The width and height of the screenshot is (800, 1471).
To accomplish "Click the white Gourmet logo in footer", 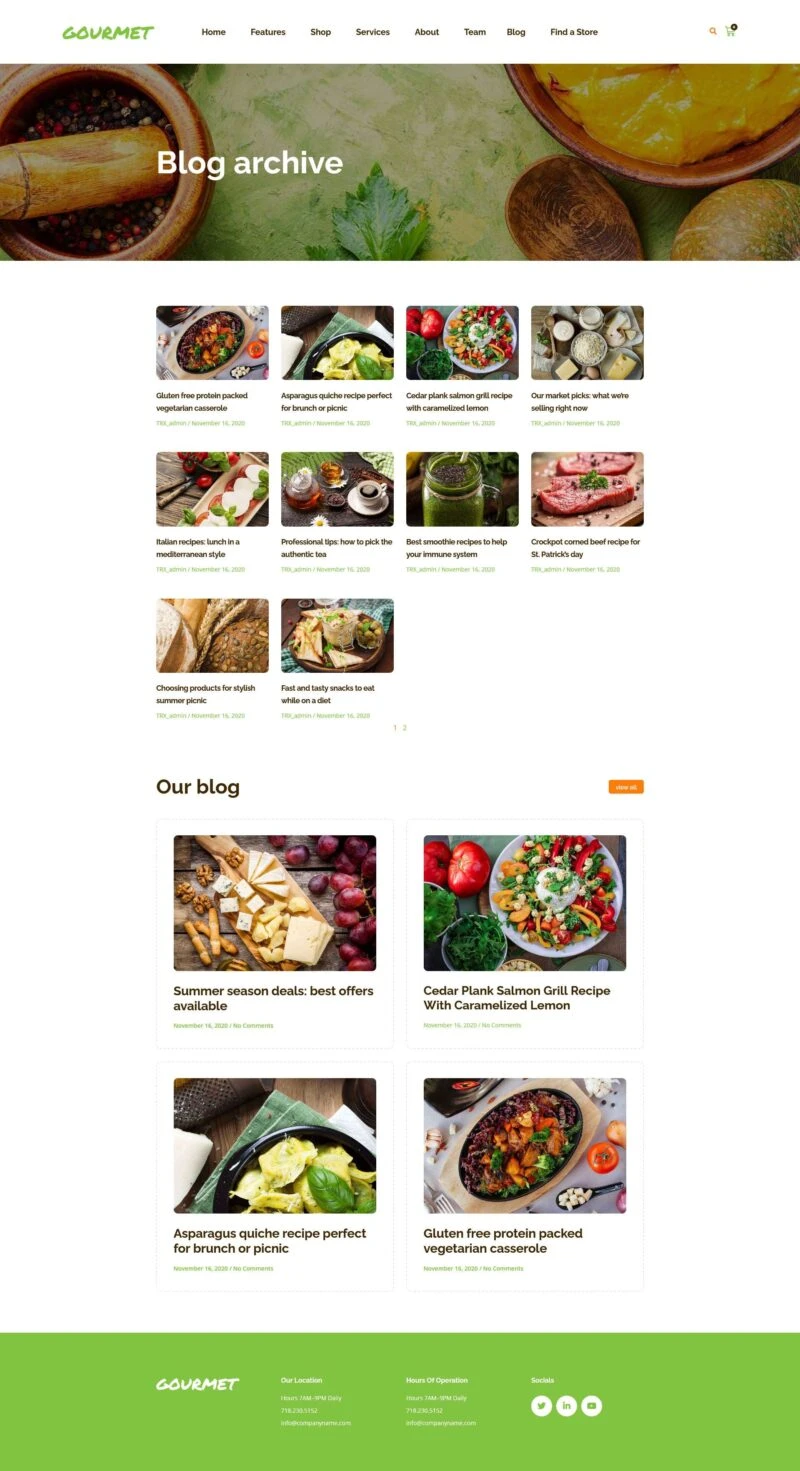I will pos(197,1384).
